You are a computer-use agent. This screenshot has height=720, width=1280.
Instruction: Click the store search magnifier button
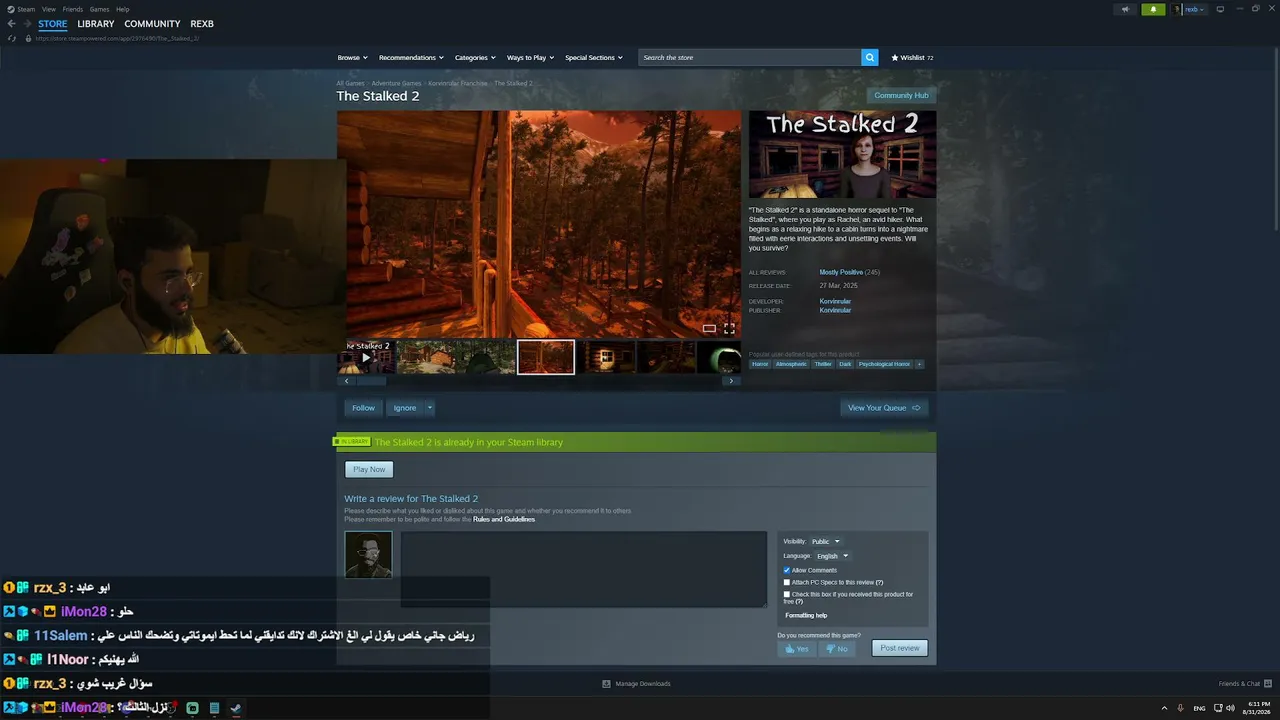click(x=870, y=57)
